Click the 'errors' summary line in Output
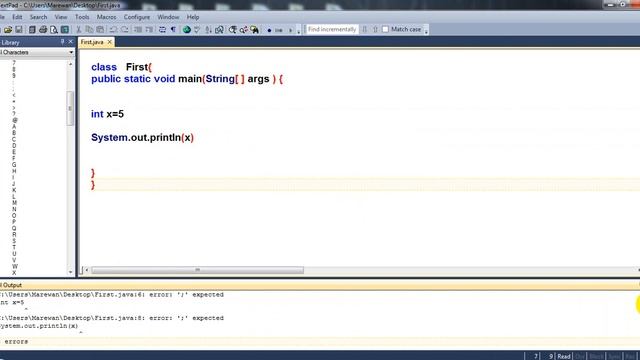 (15, 342)
